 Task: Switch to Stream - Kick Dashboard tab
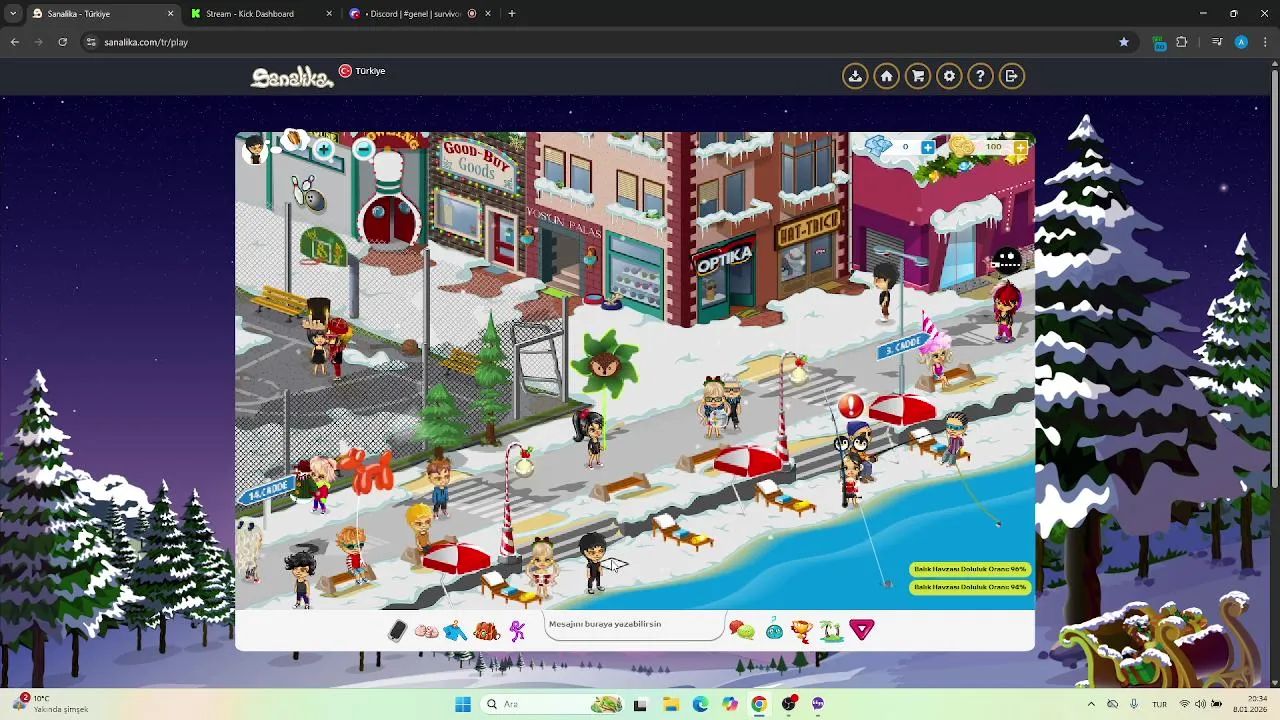tap(261, 14)
